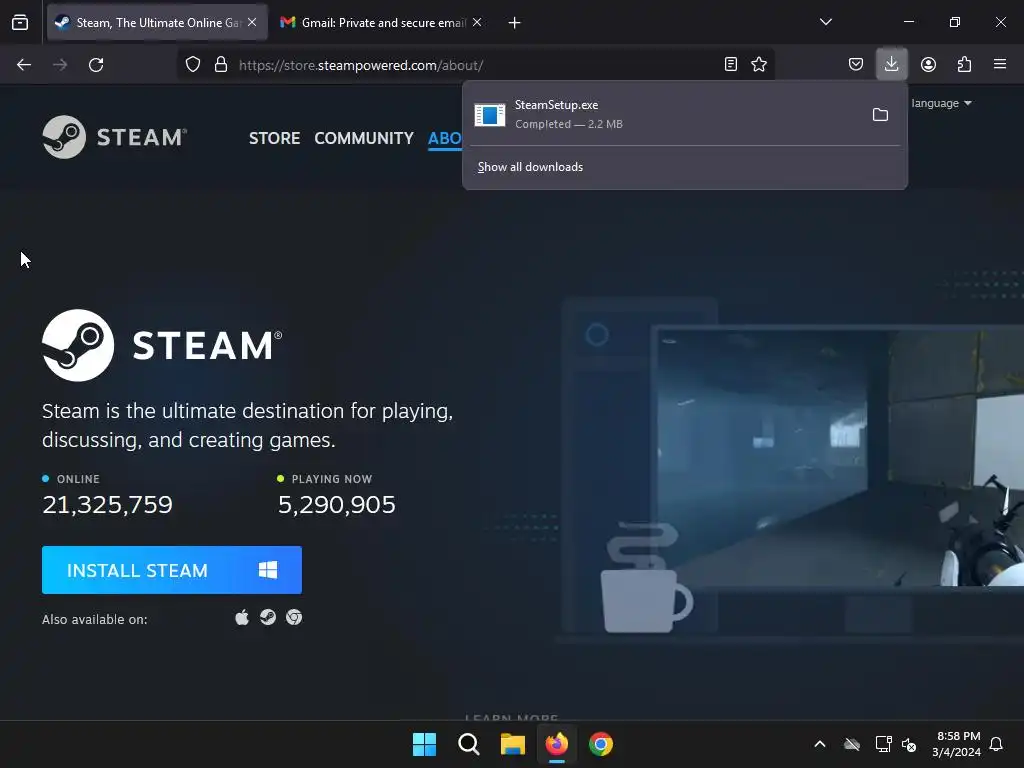Screen dimensions: 1024x768
Task: Show SteamSetup.exe in folder
Action: pyautogui.click(x=880, y=115)
